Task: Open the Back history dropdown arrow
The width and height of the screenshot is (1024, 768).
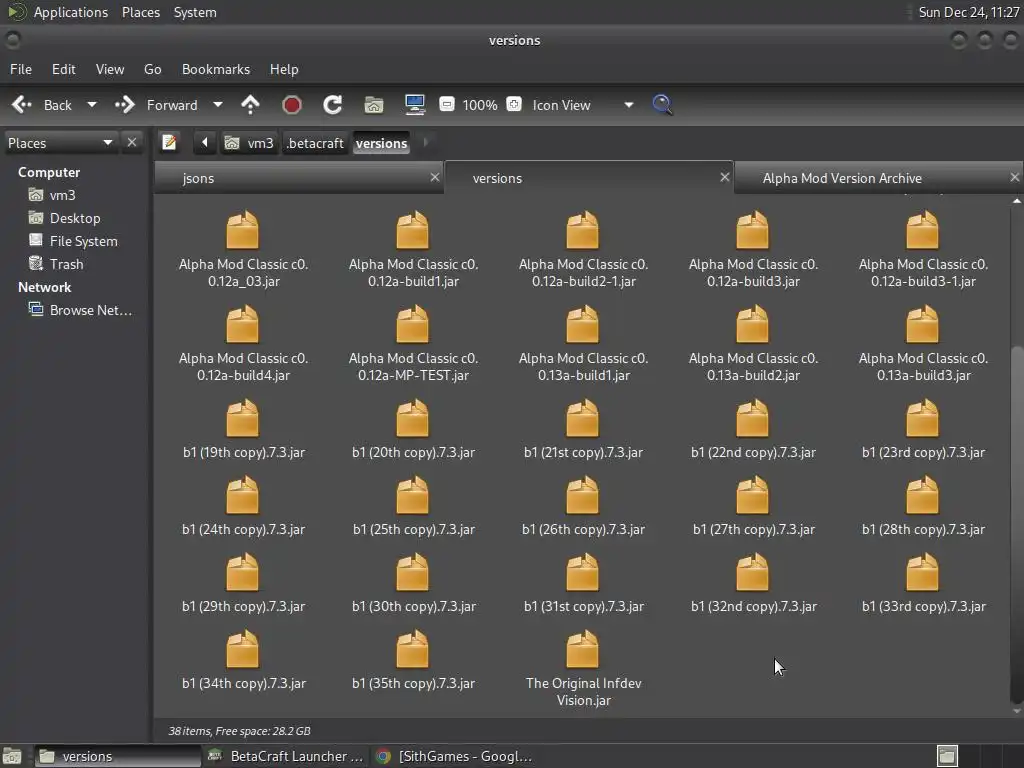Action: [92, 105]
